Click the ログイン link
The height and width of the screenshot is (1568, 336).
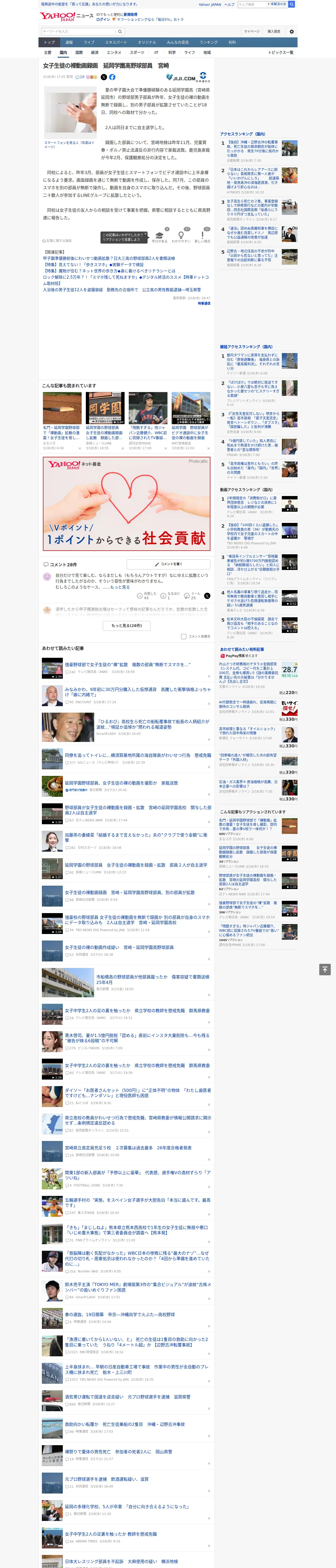point(103,20)
